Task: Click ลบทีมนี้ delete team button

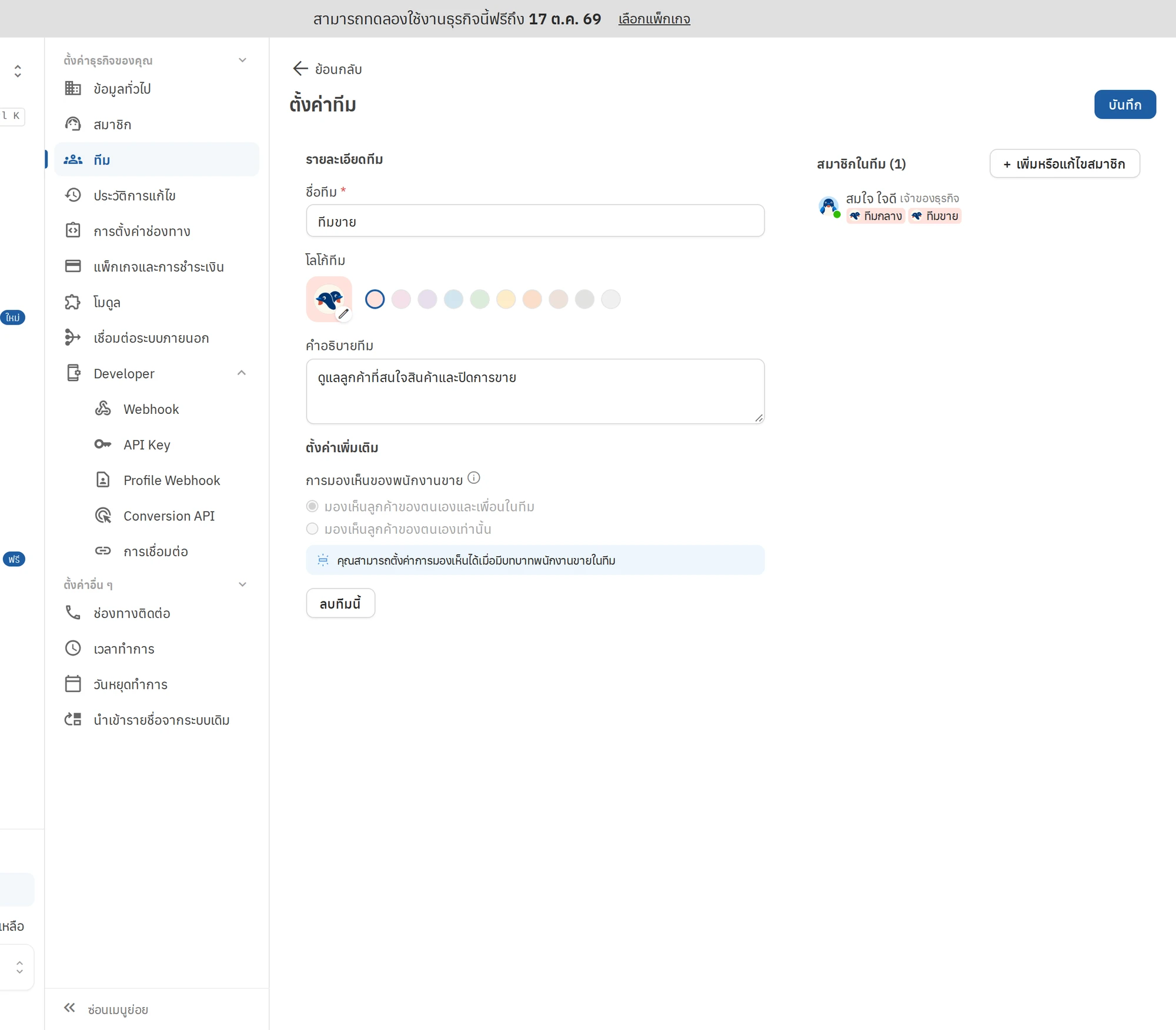Action: (x=340, y=603)
